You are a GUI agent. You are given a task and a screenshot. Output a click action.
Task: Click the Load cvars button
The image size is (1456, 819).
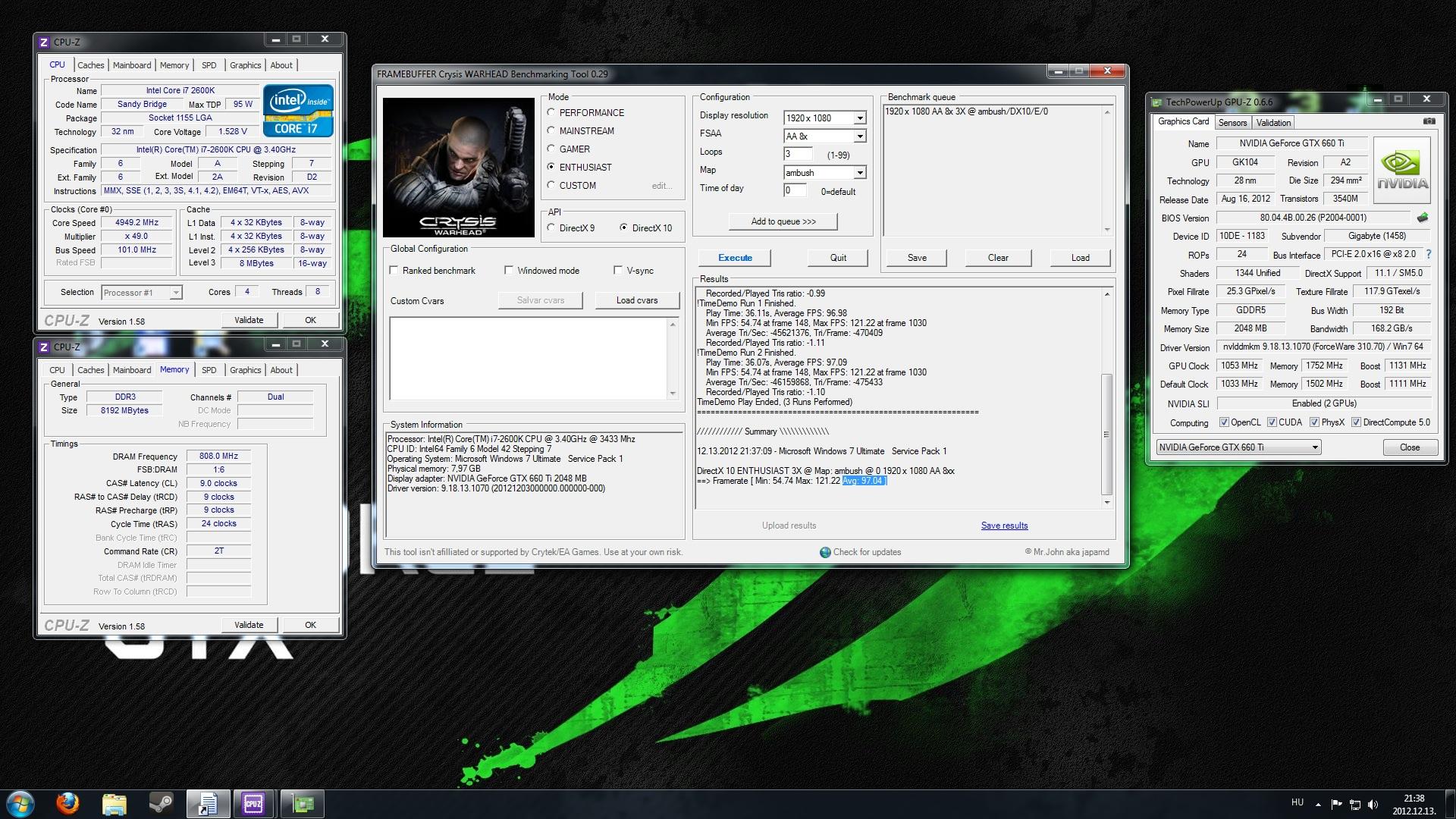coord(637,300)
